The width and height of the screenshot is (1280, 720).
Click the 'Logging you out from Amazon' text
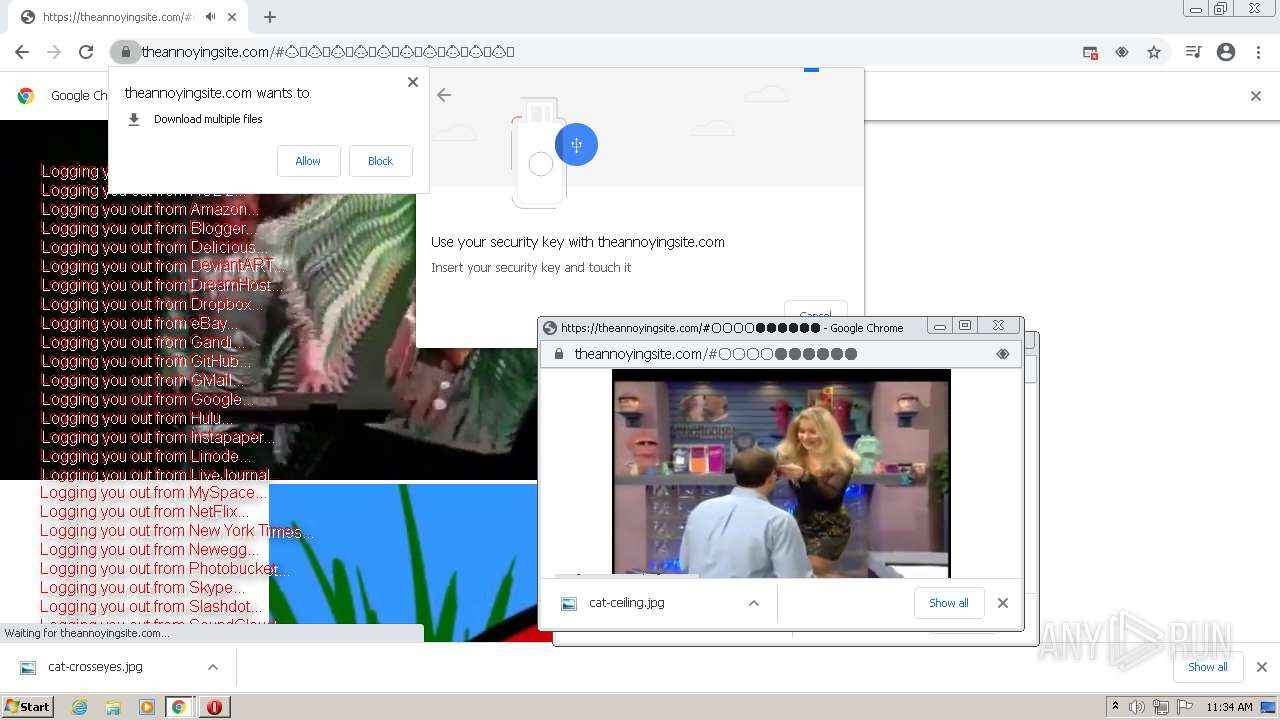[x=149, y=209]
